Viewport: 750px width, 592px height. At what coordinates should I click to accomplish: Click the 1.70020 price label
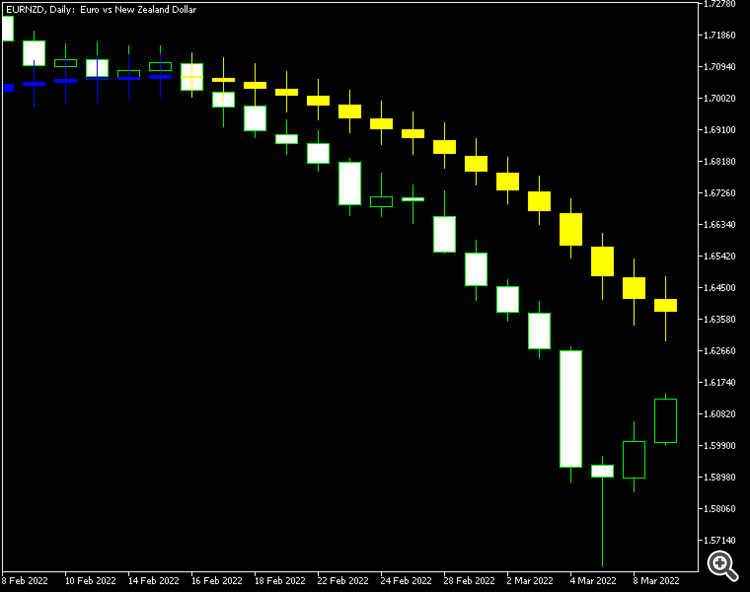[720, 99]
